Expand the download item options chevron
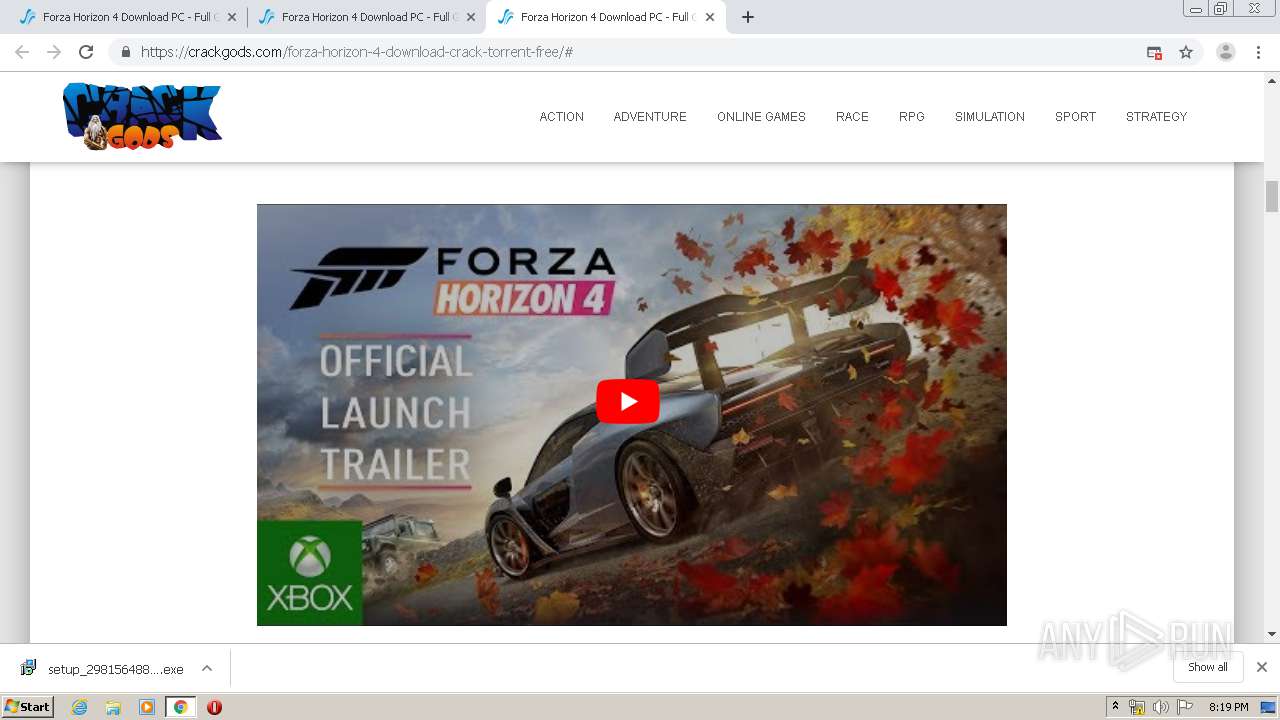Viewport: 1280px width, 720px height. (x=207, y=668)
